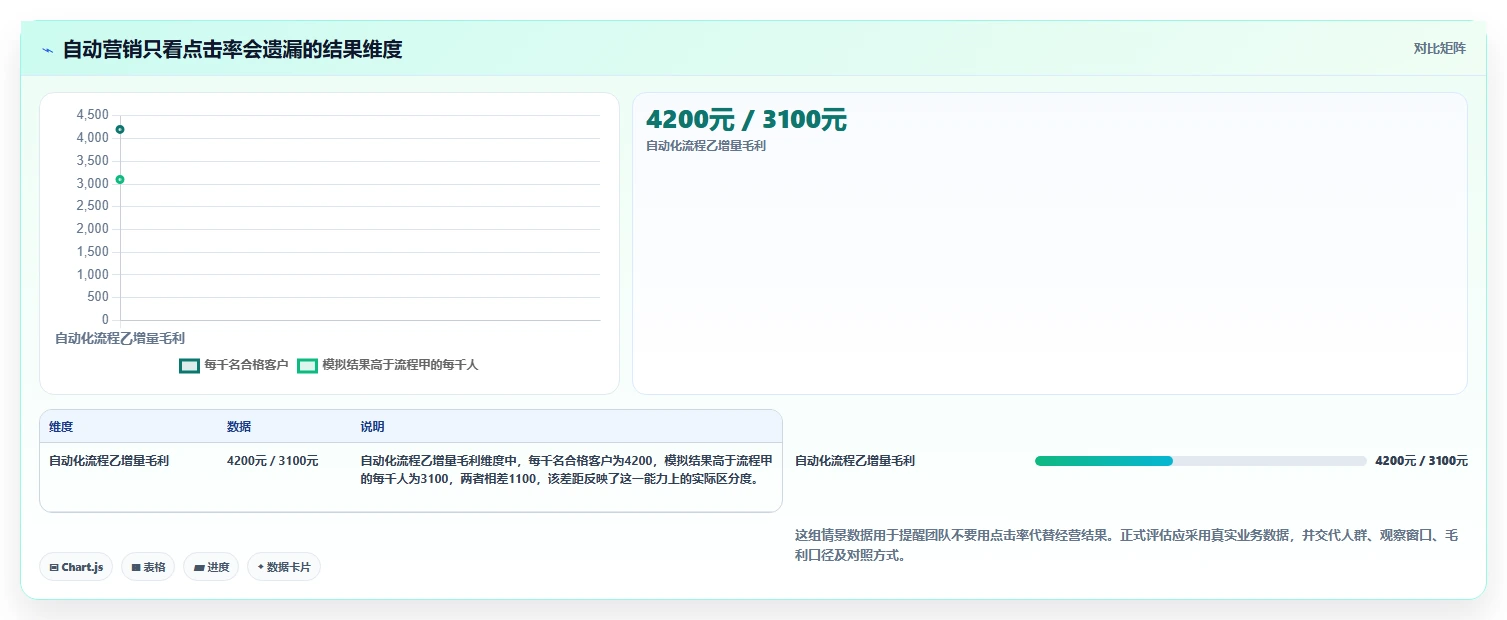Click the 2,000 y-axis tick label
1507x620 pixels.
(93, 229)
